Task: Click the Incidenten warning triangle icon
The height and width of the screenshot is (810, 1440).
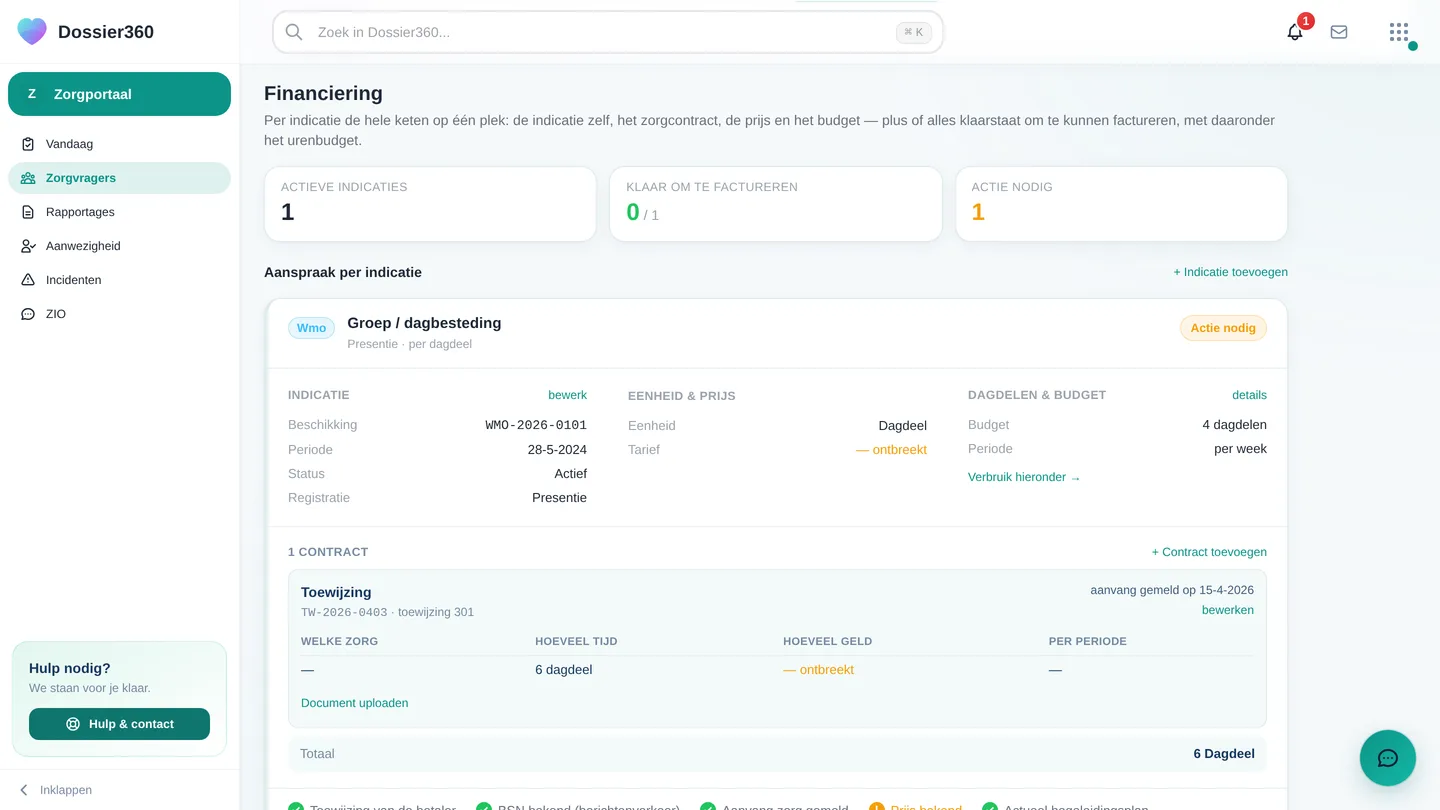Action: coord(28,280)
